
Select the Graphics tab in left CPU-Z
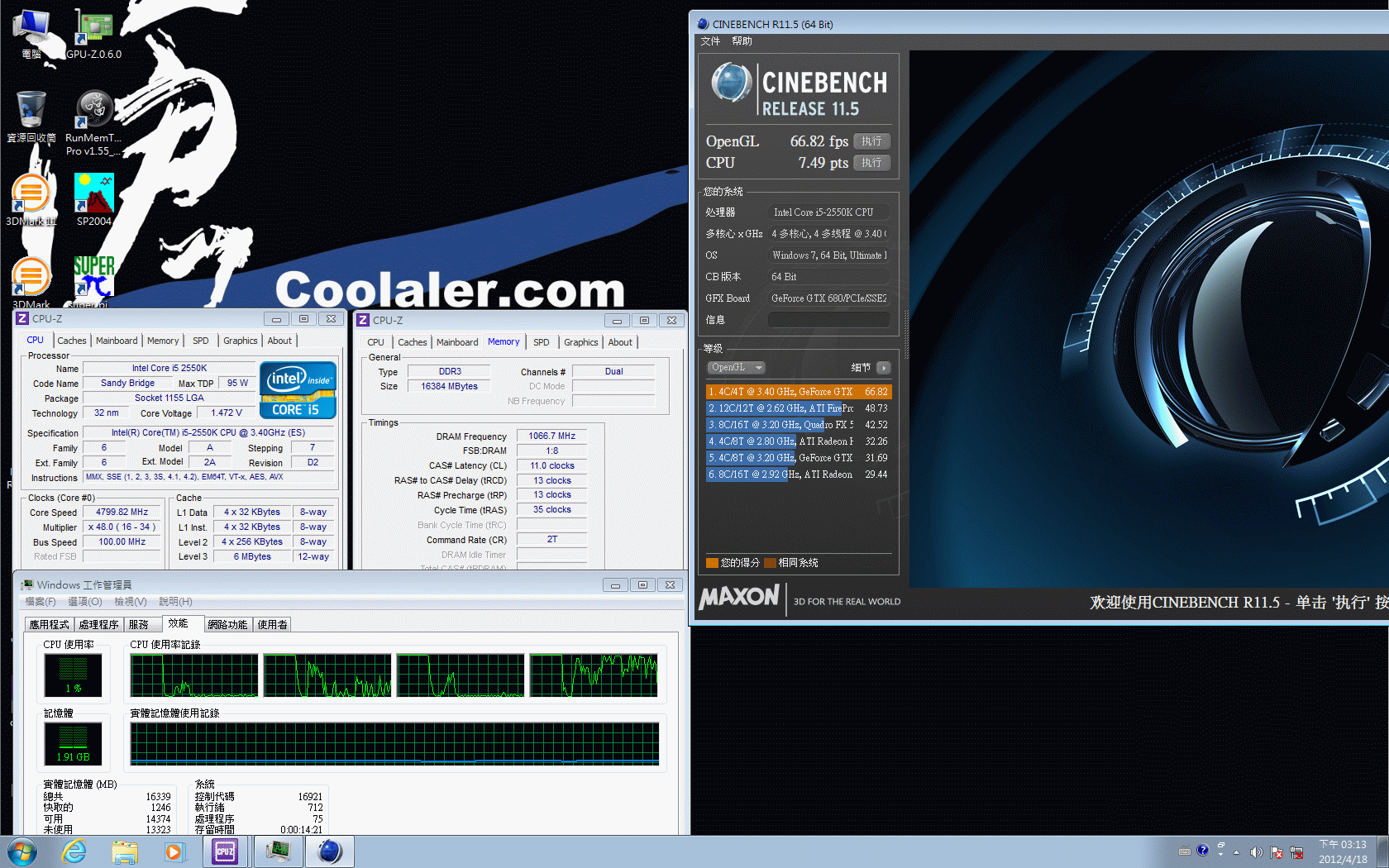[x=241, y=341]
